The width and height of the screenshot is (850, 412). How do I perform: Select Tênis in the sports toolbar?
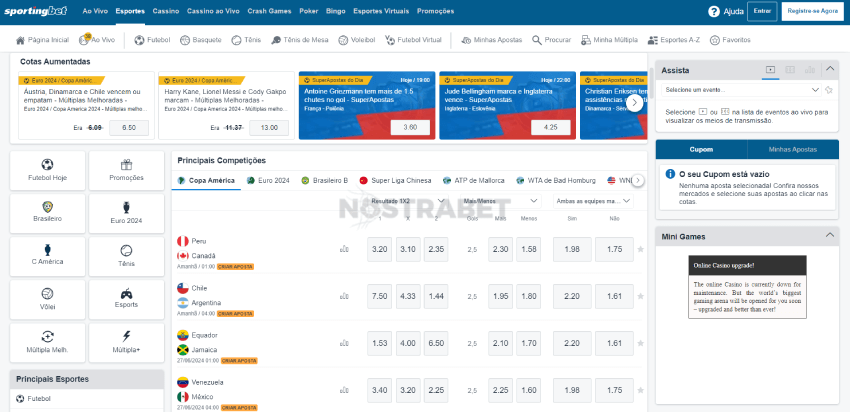coord(246,40)
